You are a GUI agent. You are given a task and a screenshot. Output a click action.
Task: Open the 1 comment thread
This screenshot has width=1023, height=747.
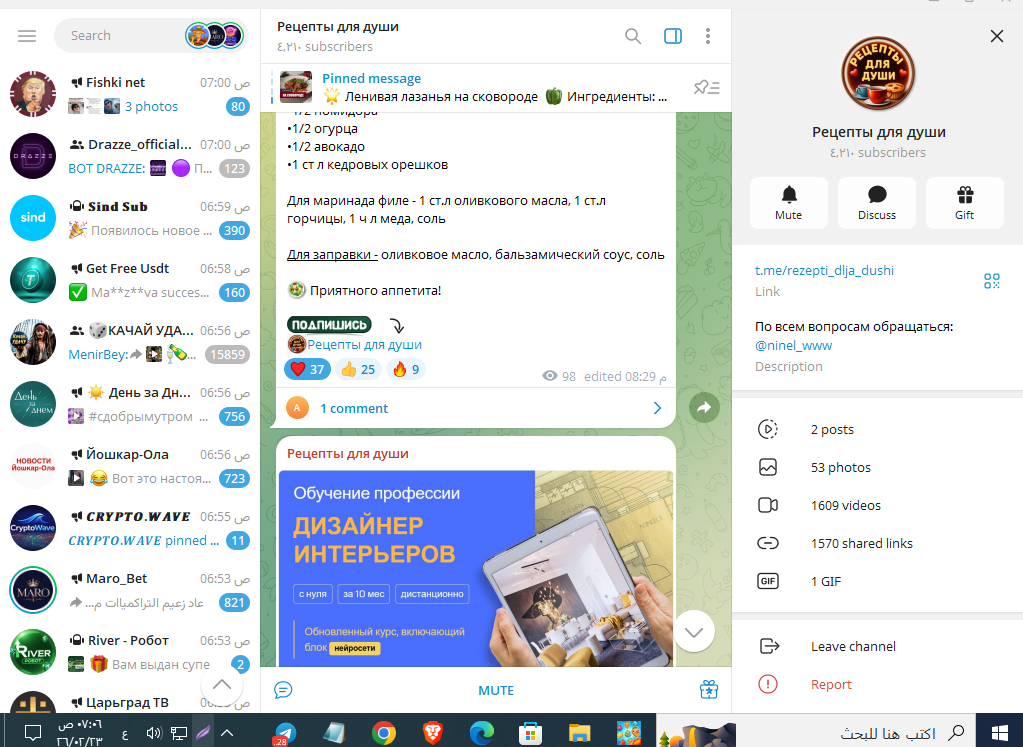(x=475, y=408)
